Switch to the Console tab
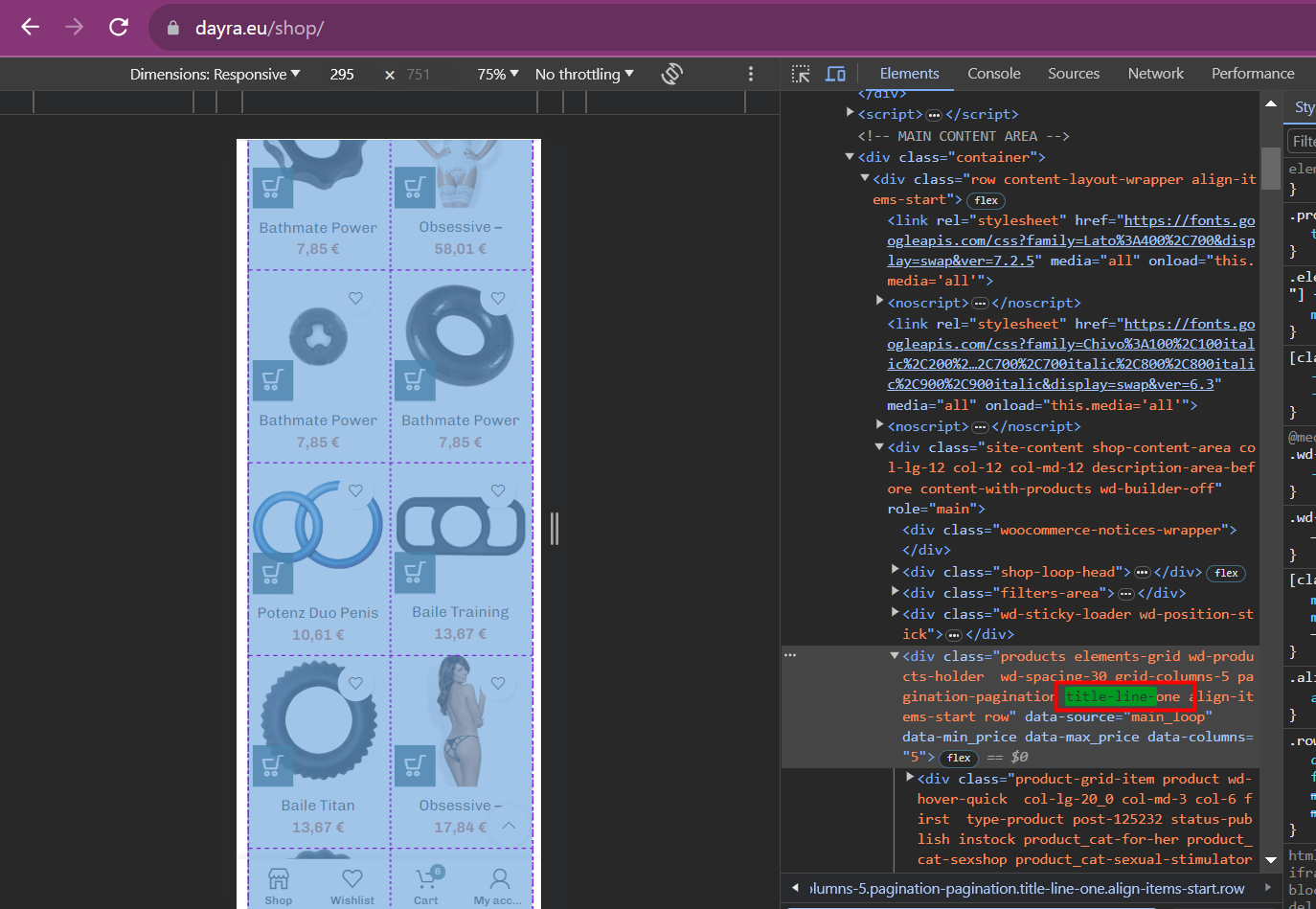 click(x=993, y=73)
